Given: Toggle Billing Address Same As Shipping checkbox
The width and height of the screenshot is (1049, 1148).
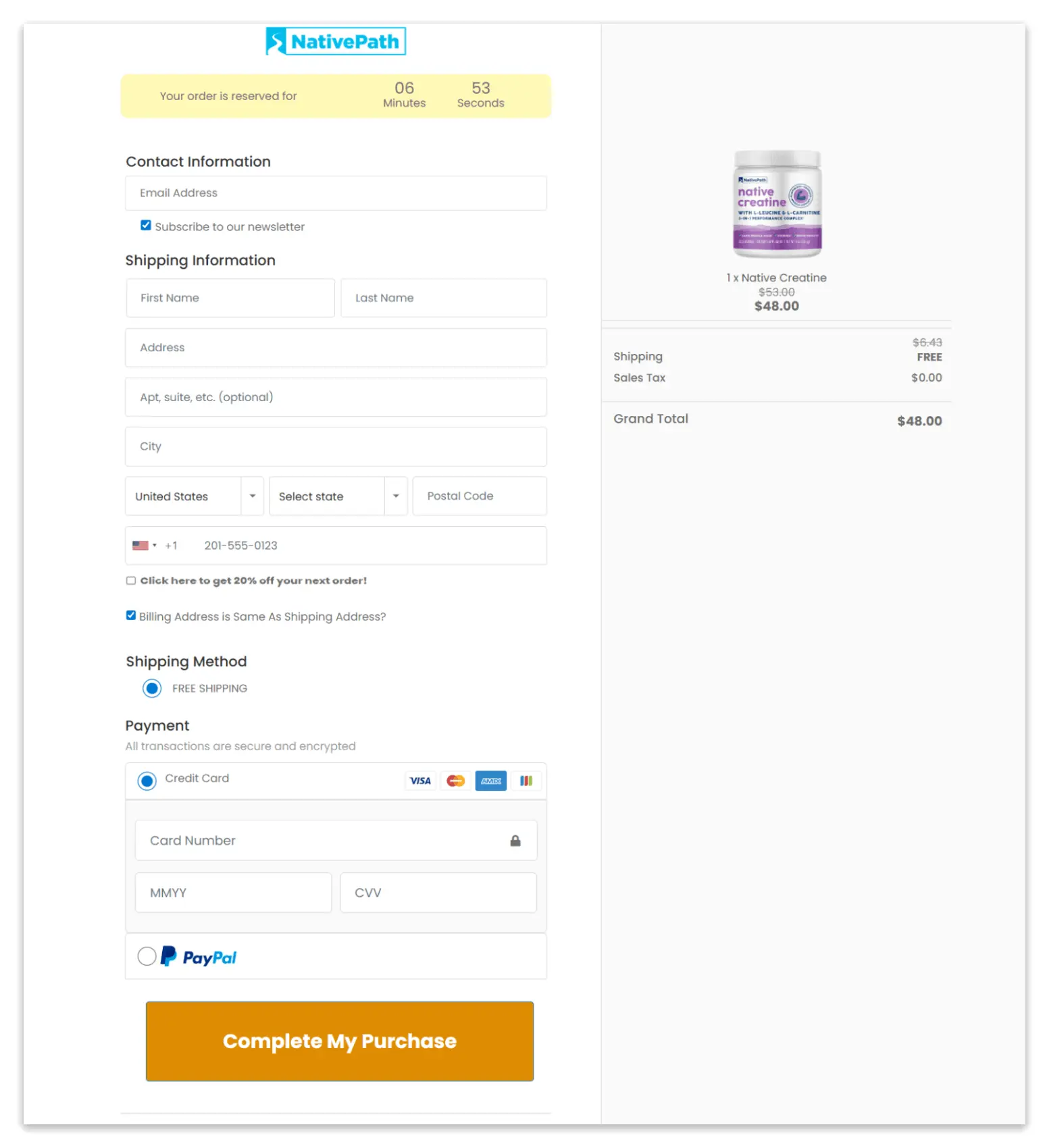Looking at the screenshot, I should pos(131,616).
